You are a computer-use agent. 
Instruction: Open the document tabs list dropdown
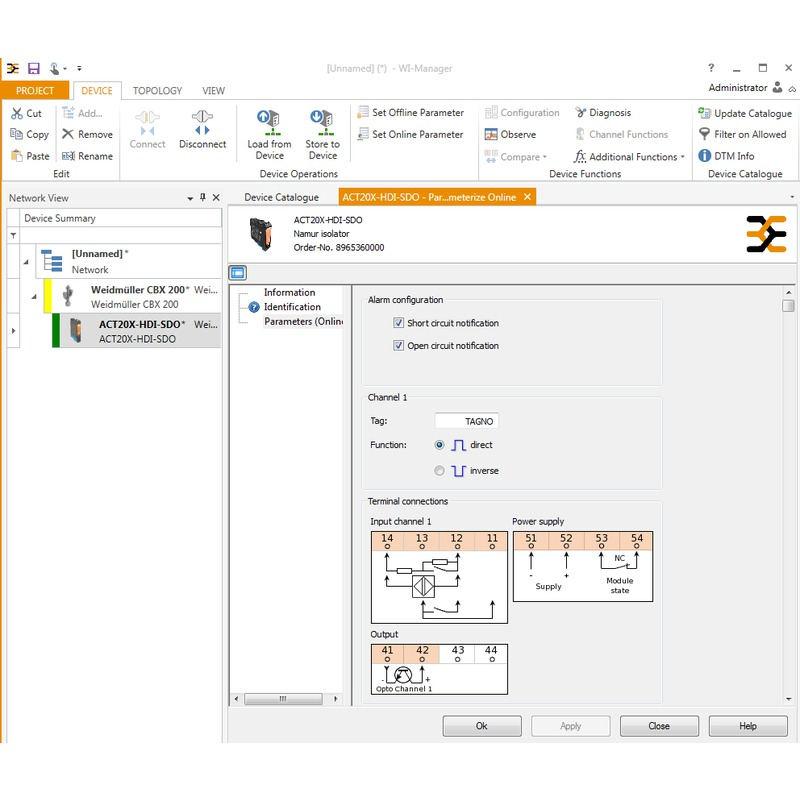pos(792,197)
